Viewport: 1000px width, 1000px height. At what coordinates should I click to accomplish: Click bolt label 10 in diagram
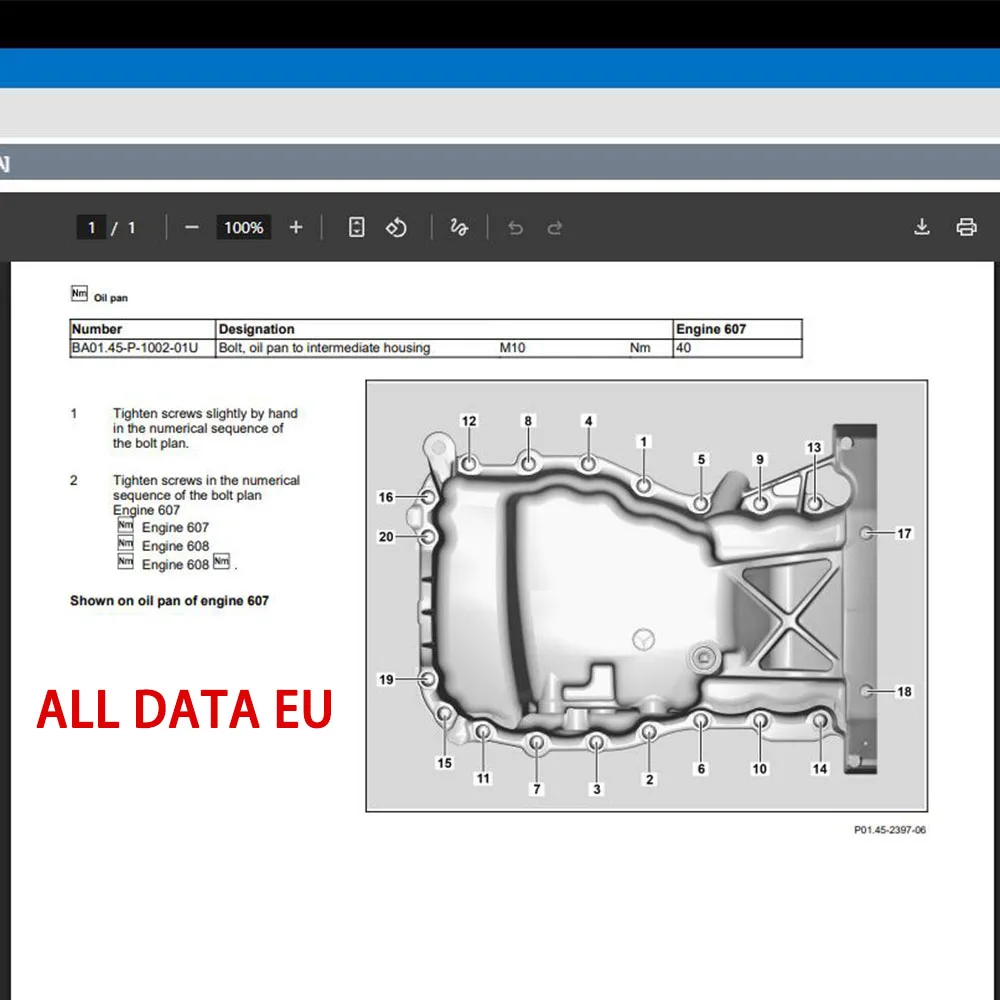click(760, 769)
